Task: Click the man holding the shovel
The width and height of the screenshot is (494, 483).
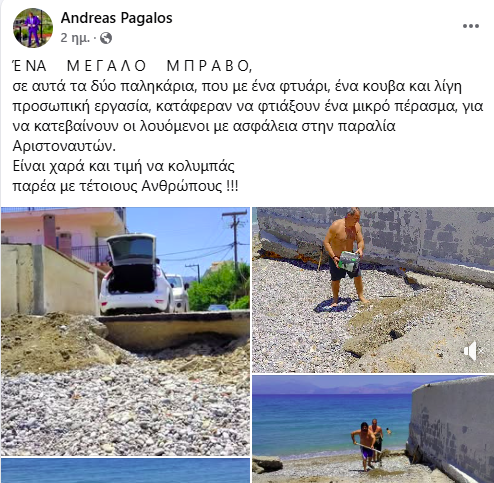Action: (x=366, y=446)
